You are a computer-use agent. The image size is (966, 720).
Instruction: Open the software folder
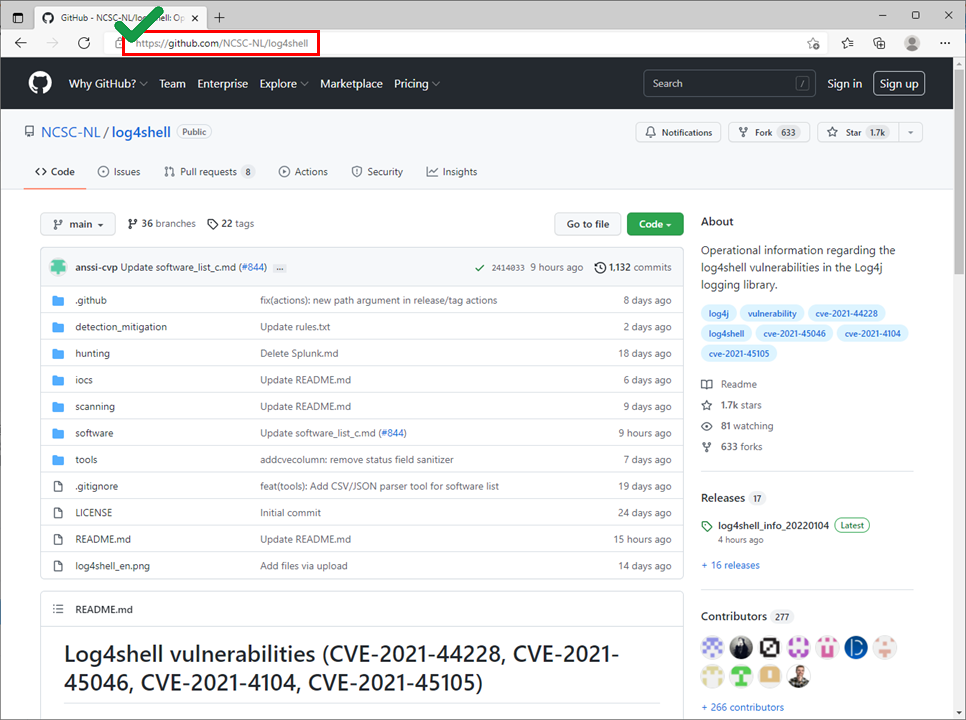click(94, 433)
